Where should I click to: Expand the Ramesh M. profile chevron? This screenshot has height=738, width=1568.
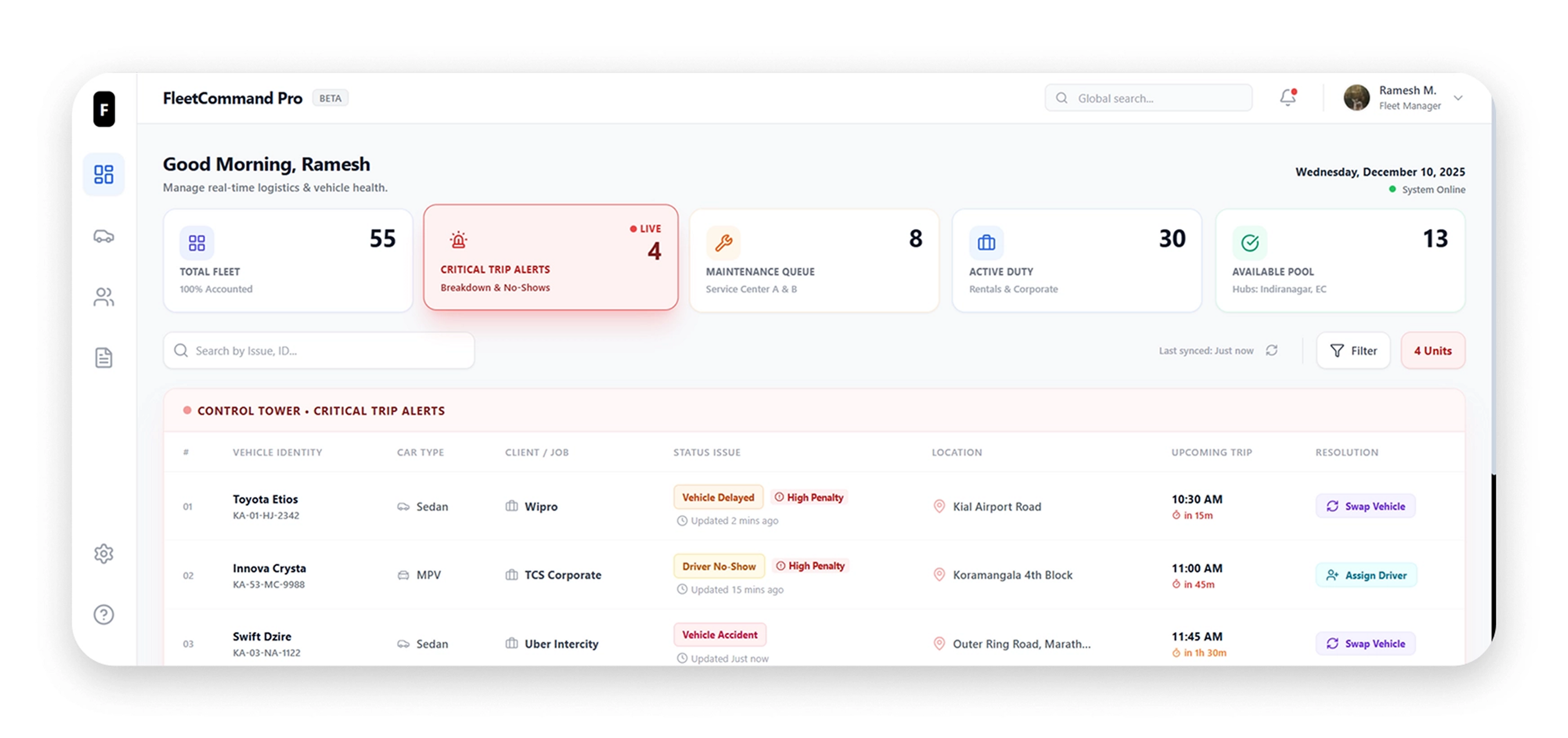tap(1458, 98)
